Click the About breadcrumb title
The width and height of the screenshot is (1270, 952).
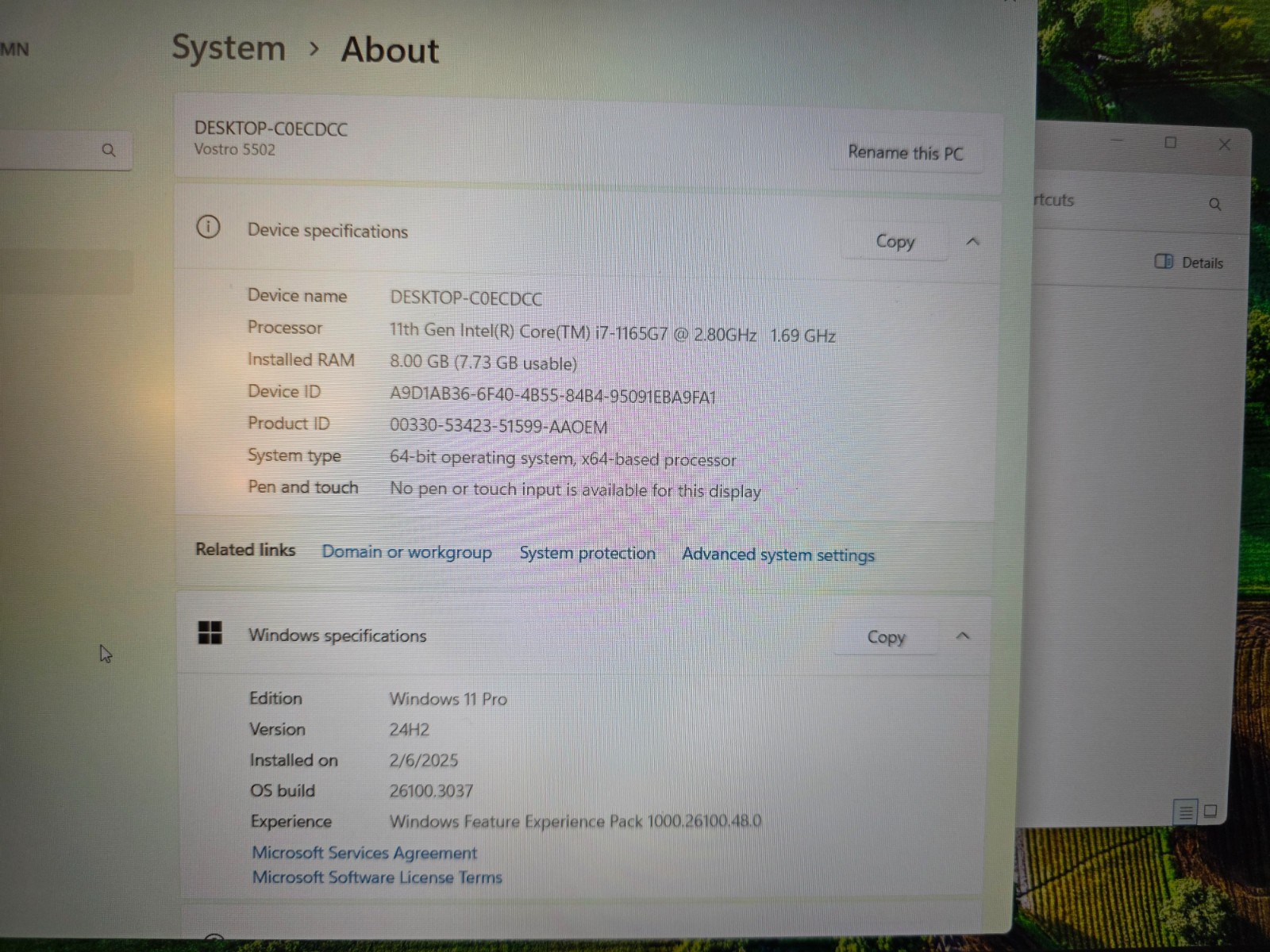point(390,50)
